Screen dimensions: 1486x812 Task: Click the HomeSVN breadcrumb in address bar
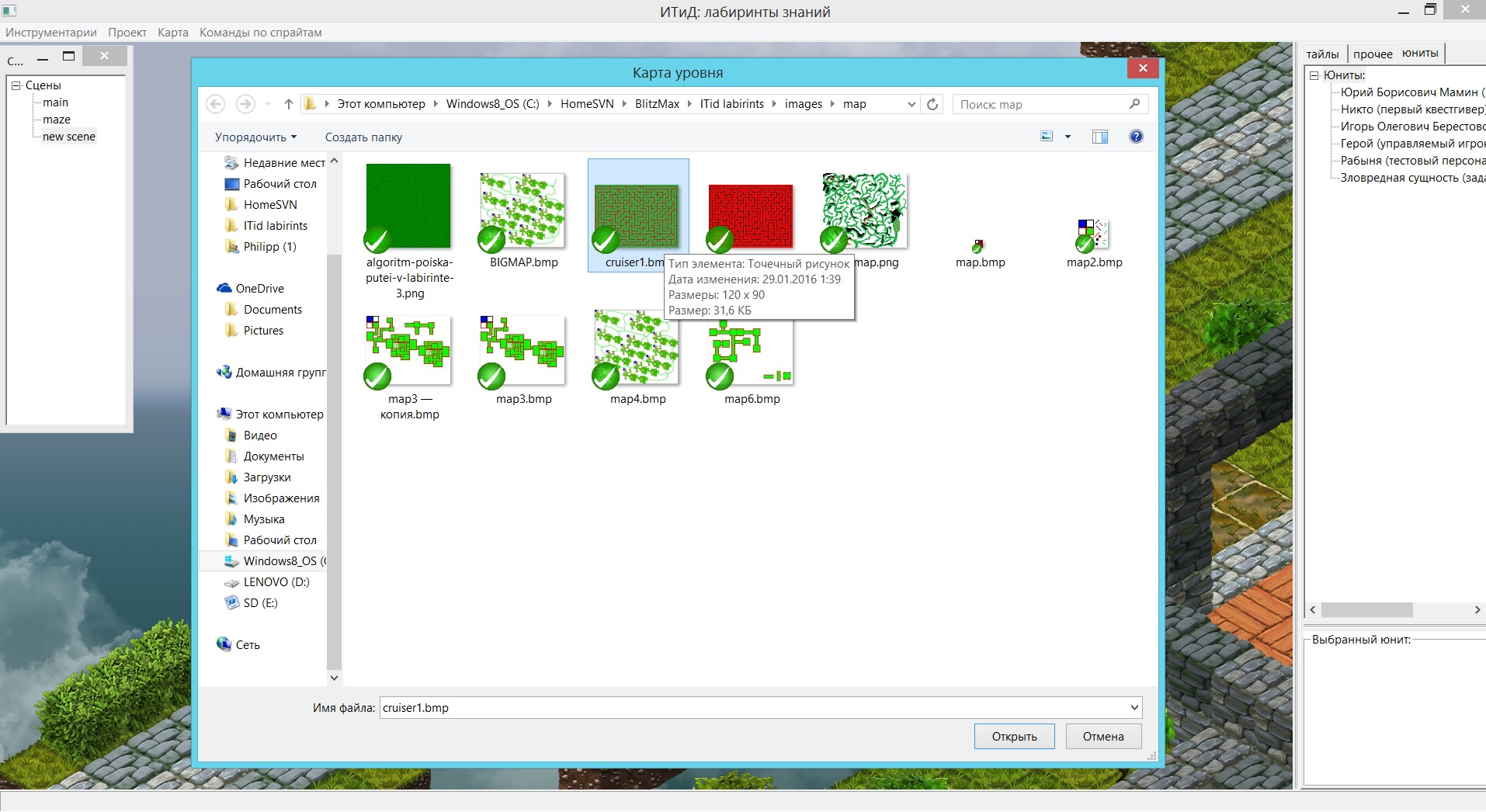(587, 104)
